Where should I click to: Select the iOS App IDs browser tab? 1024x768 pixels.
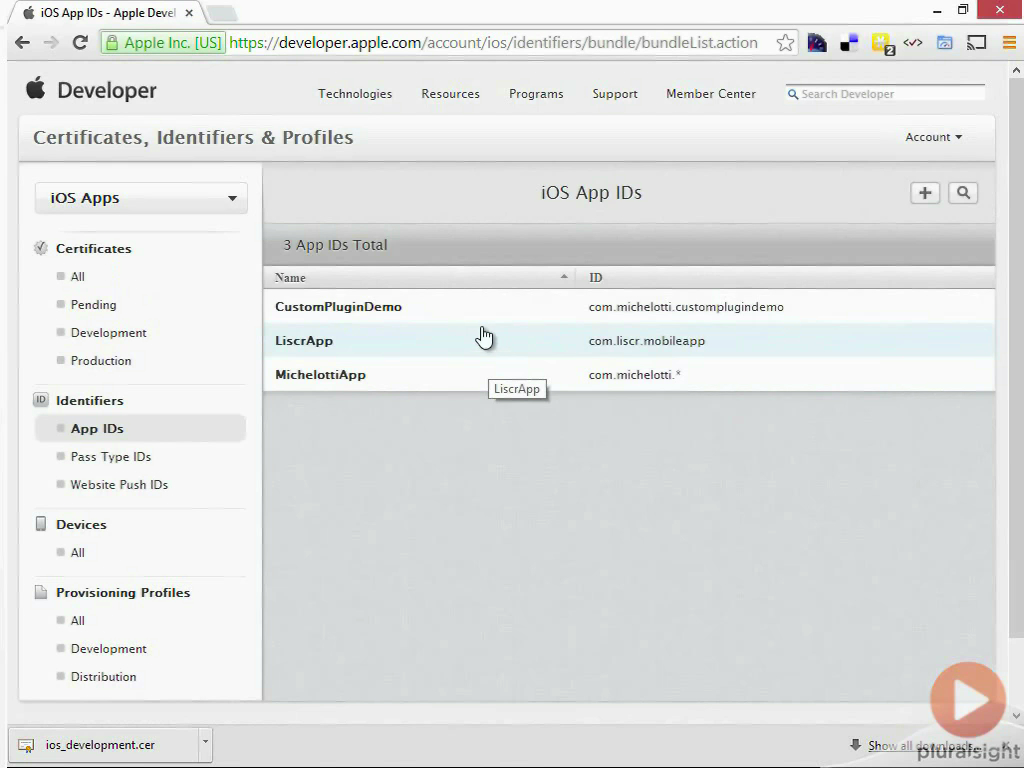(x=104, y=13)
